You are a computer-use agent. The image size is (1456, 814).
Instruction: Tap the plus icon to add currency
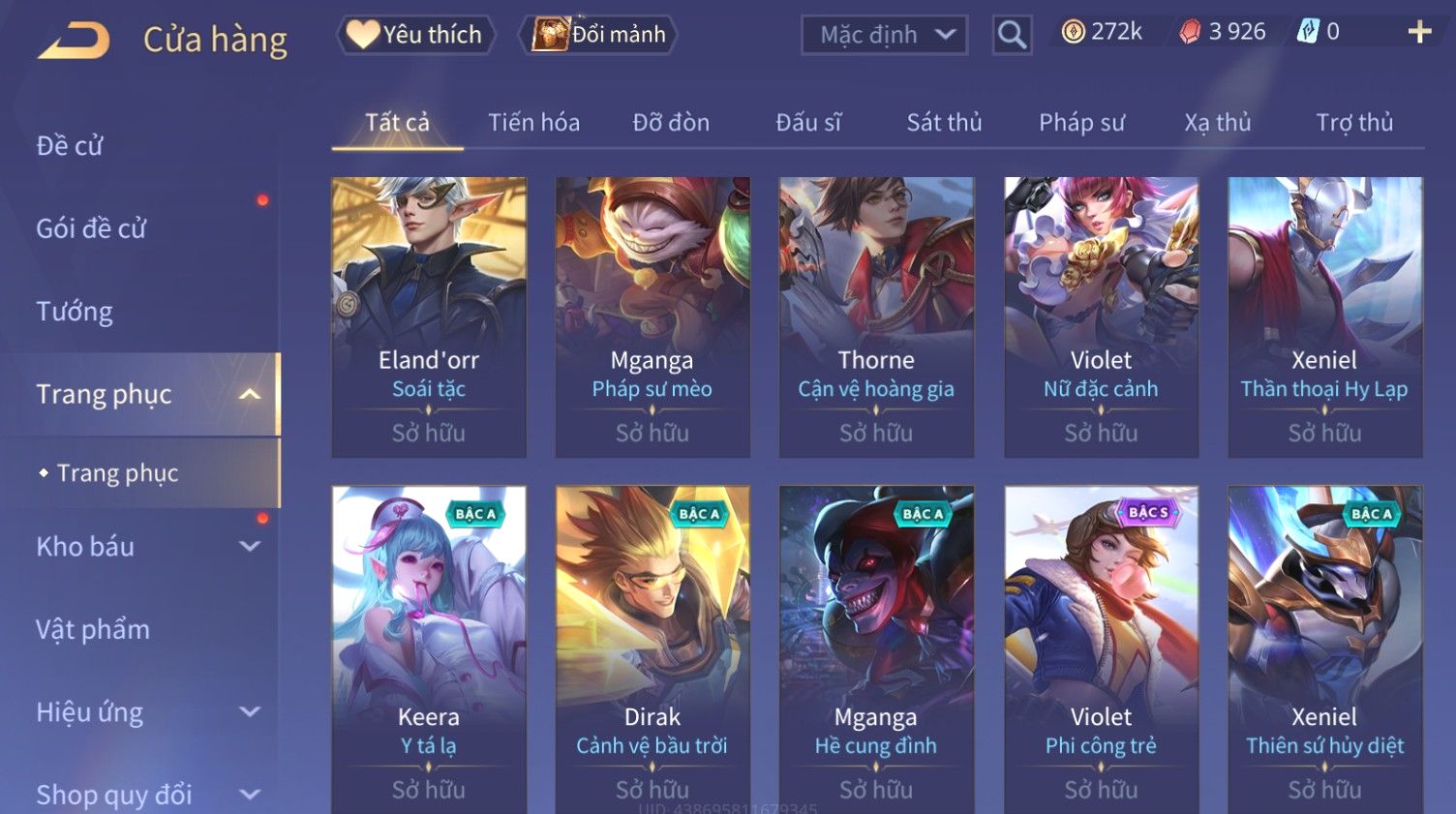pos(1419,33)
